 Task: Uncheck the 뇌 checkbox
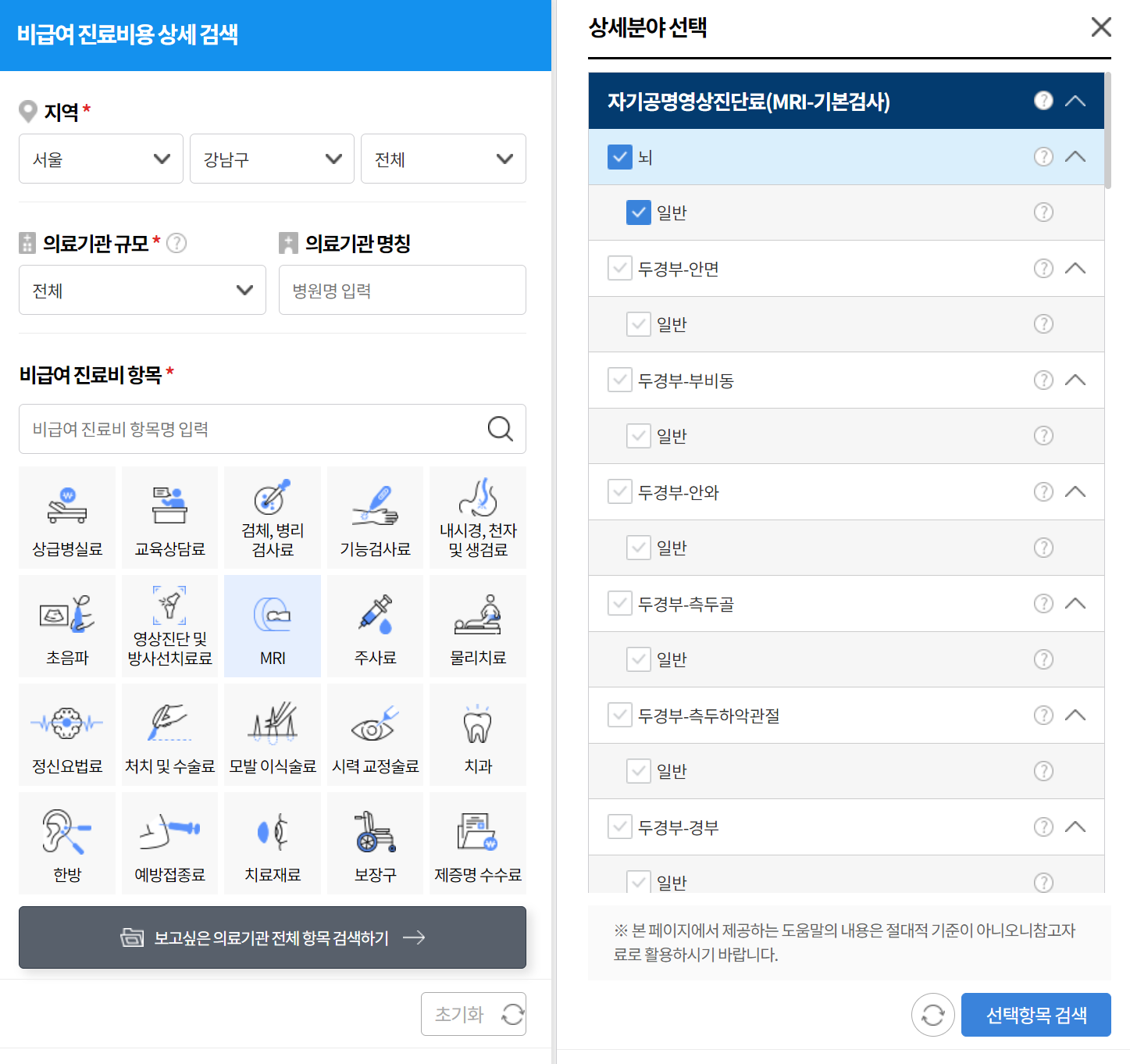click(x=619, y=157)
